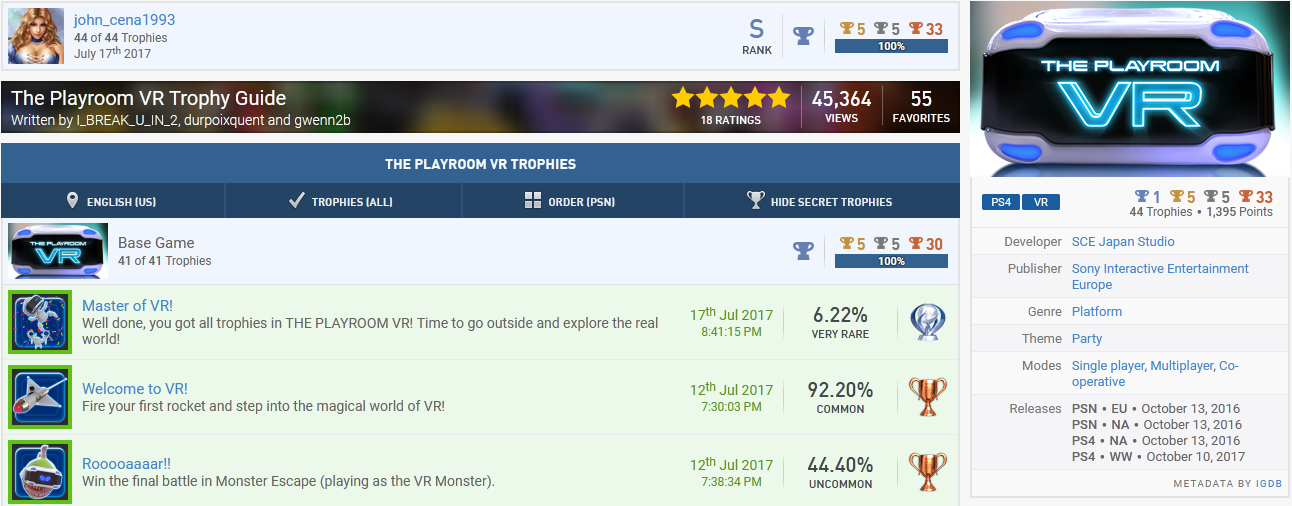The width and height of the screenshot is (1292, 506).
Task: Click the platinum trophy for Master of VR
Action: pos(927,322)
